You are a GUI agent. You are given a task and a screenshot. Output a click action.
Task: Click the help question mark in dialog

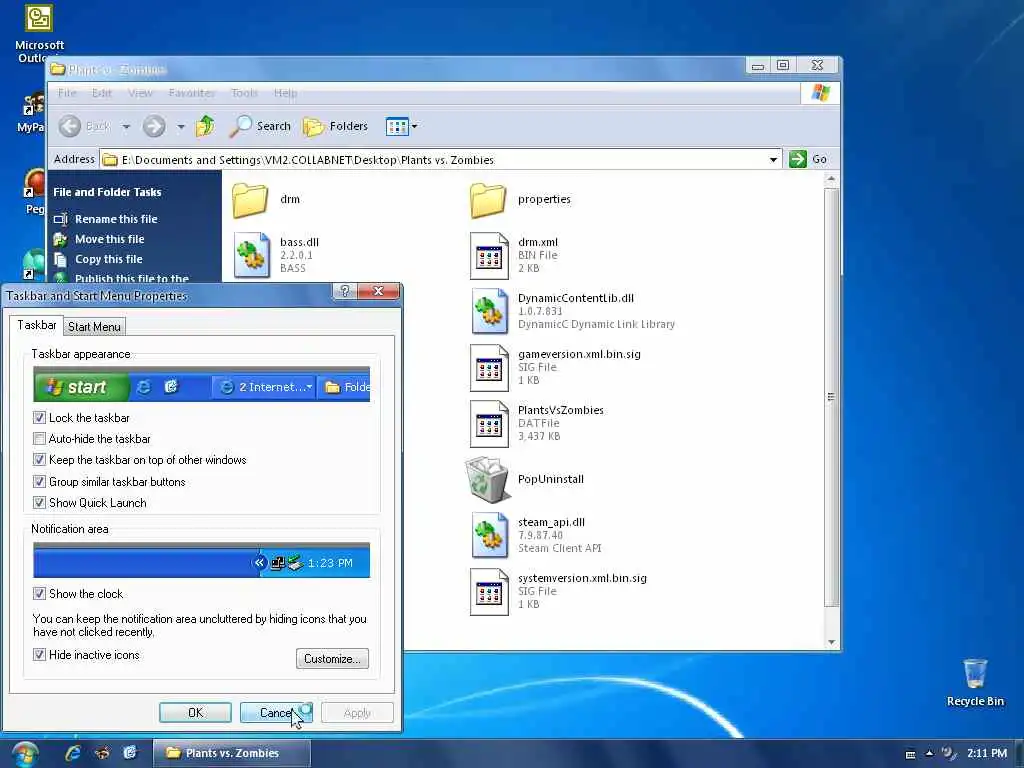coord(345,291)
